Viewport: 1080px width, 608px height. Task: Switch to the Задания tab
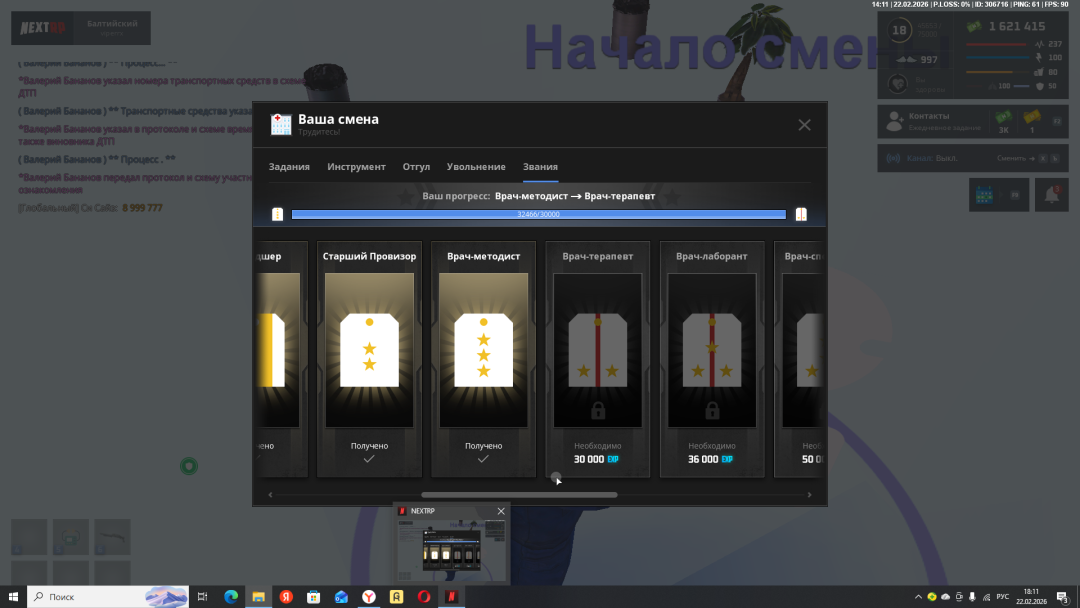coord(289,167)
